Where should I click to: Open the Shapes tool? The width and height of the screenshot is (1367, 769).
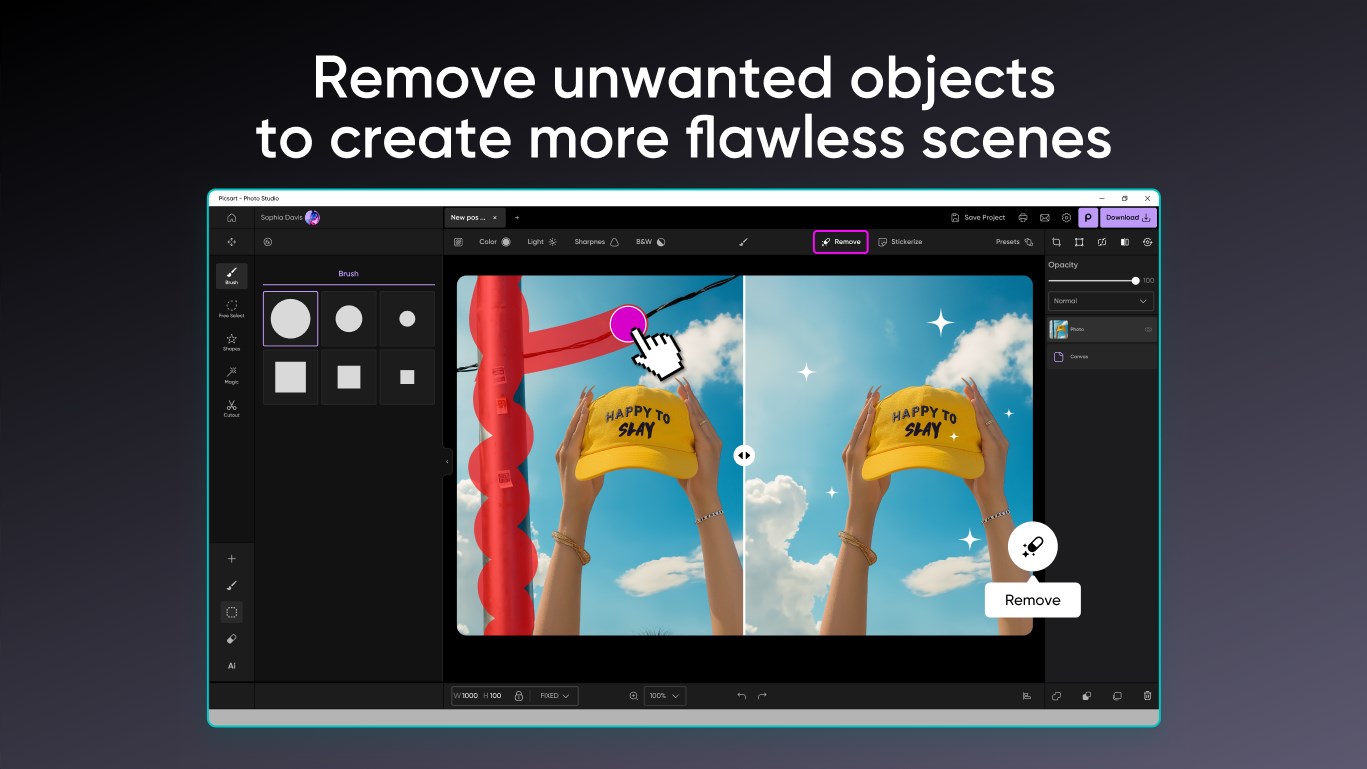(x=231, y=343)
